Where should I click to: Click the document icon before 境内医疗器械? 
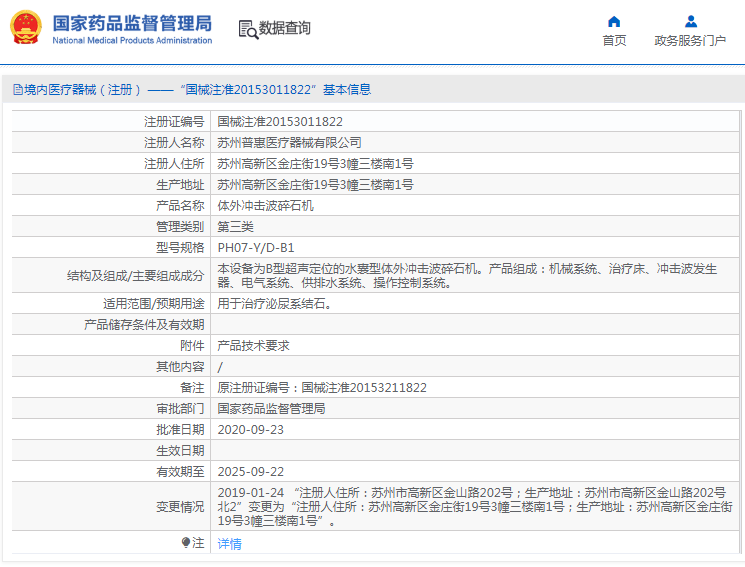(x=17, y=90)
